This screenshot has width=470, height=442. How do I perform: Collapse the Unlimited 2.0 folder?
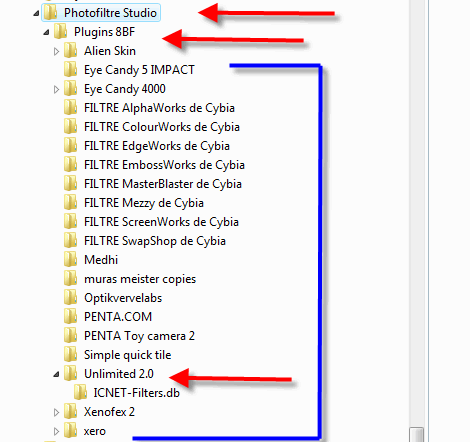56,375
